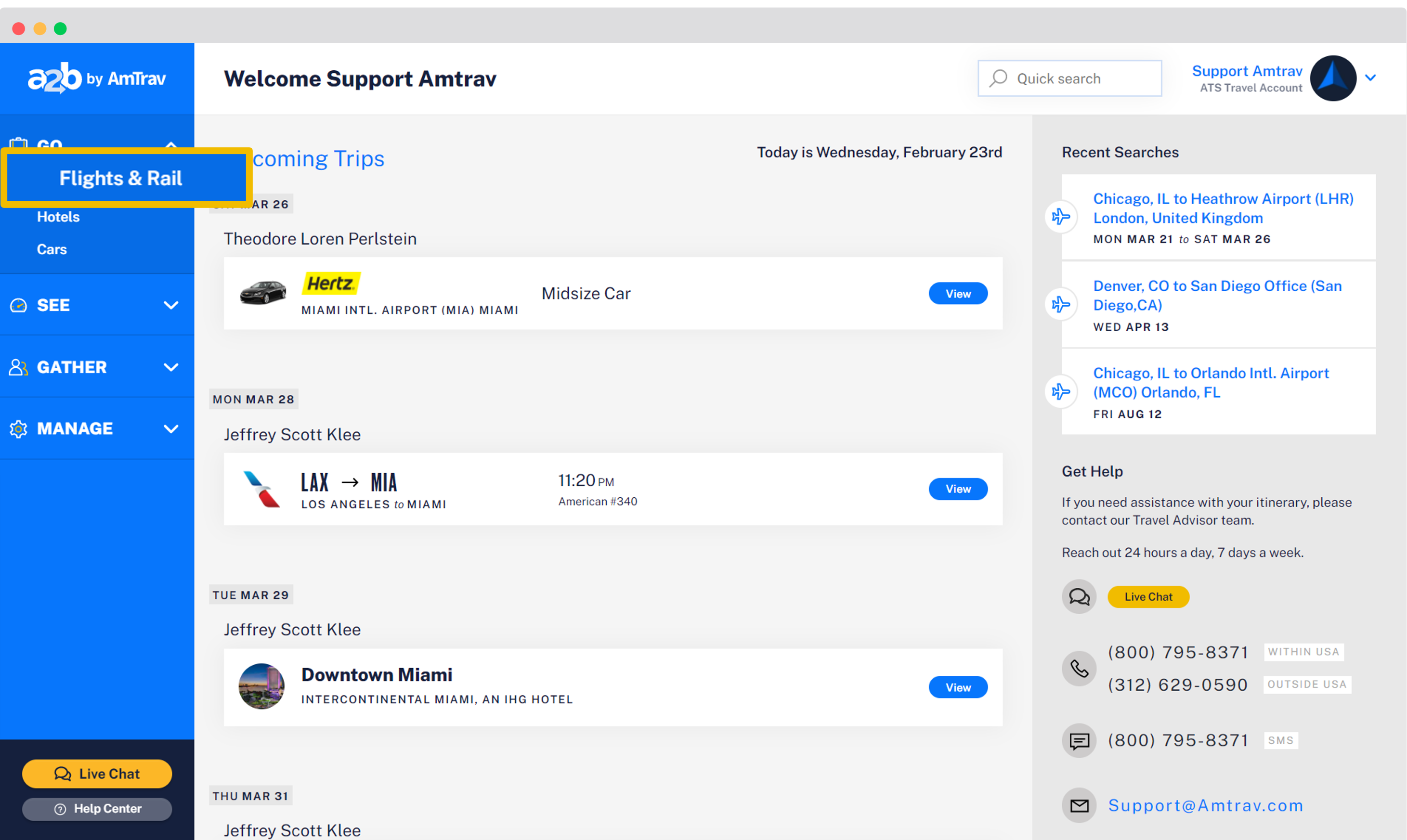The height and width of the screenshot is (840, 1407).
Task: Open the Hotels menu item
Action: pos(58,217)
